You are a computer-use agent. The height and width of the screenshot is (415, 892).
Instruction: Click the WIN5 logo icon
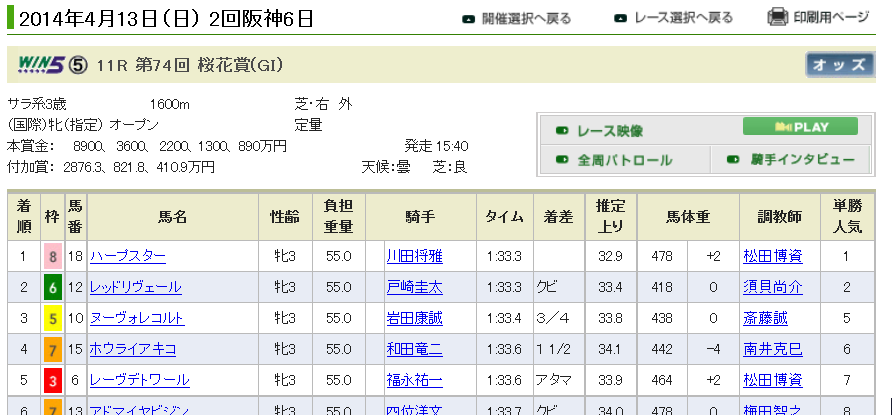coord(42,66)
